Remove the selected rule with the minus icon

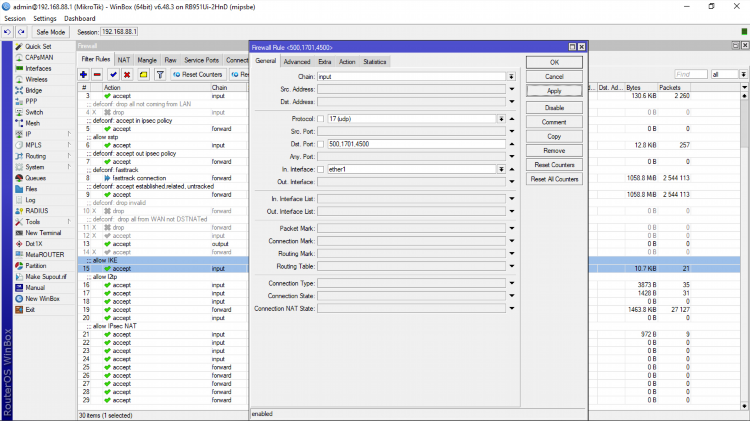97,75
